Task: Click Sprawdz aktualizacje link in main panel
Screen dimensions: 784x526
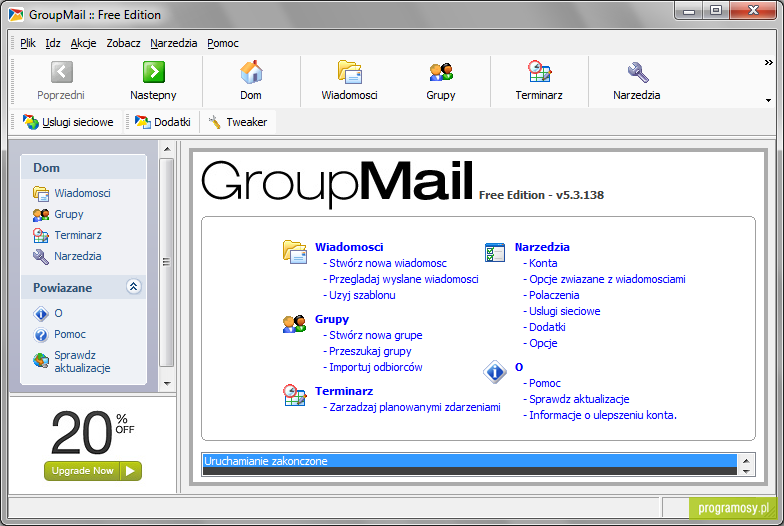Action: [x=579, y=399]
